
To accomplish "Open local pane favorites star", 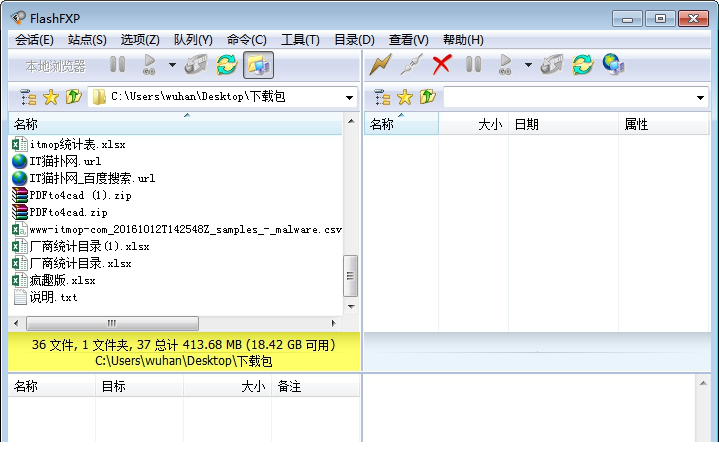I will pyautogui.click(x=51, y=97).
